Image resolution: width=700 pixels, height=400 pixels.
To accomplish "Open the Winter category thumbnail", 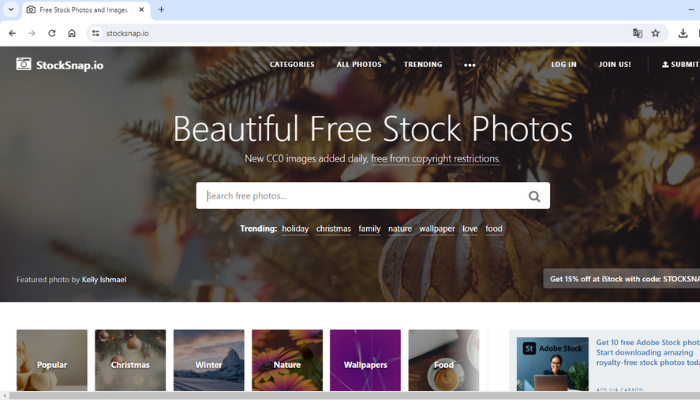I will tap(209, 360).
